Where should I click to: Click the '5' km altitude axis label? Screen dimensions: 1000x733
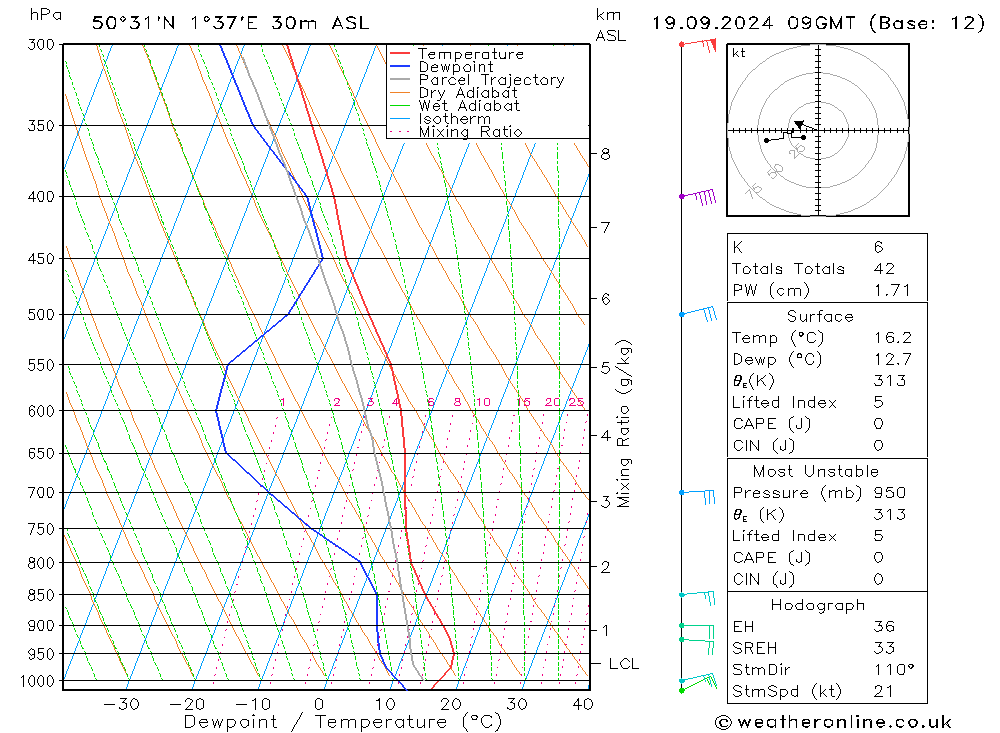pos(605,367)
